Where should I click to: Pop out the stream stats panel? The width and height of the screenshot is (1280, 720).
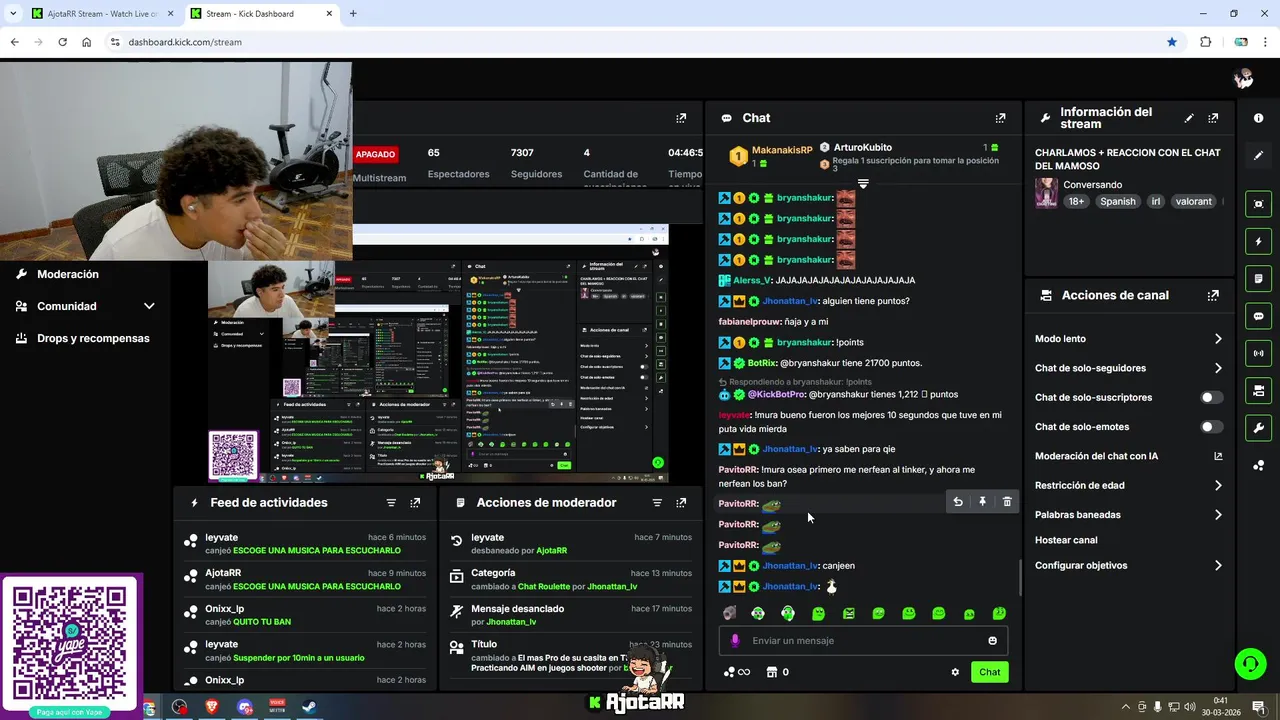681,118
